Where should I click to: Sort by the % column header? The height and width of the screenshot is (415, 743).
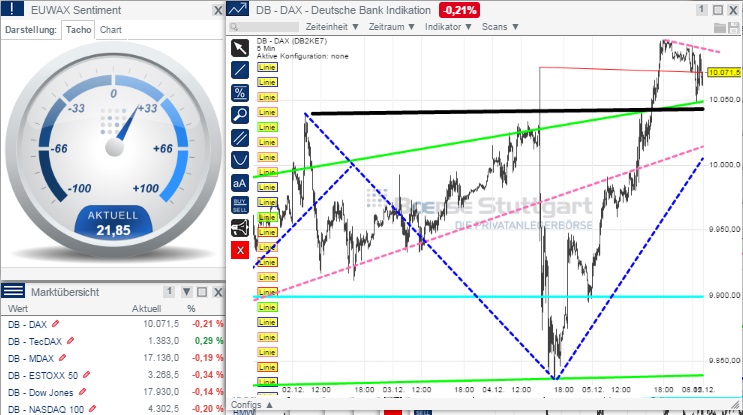[x=191, y=308]
